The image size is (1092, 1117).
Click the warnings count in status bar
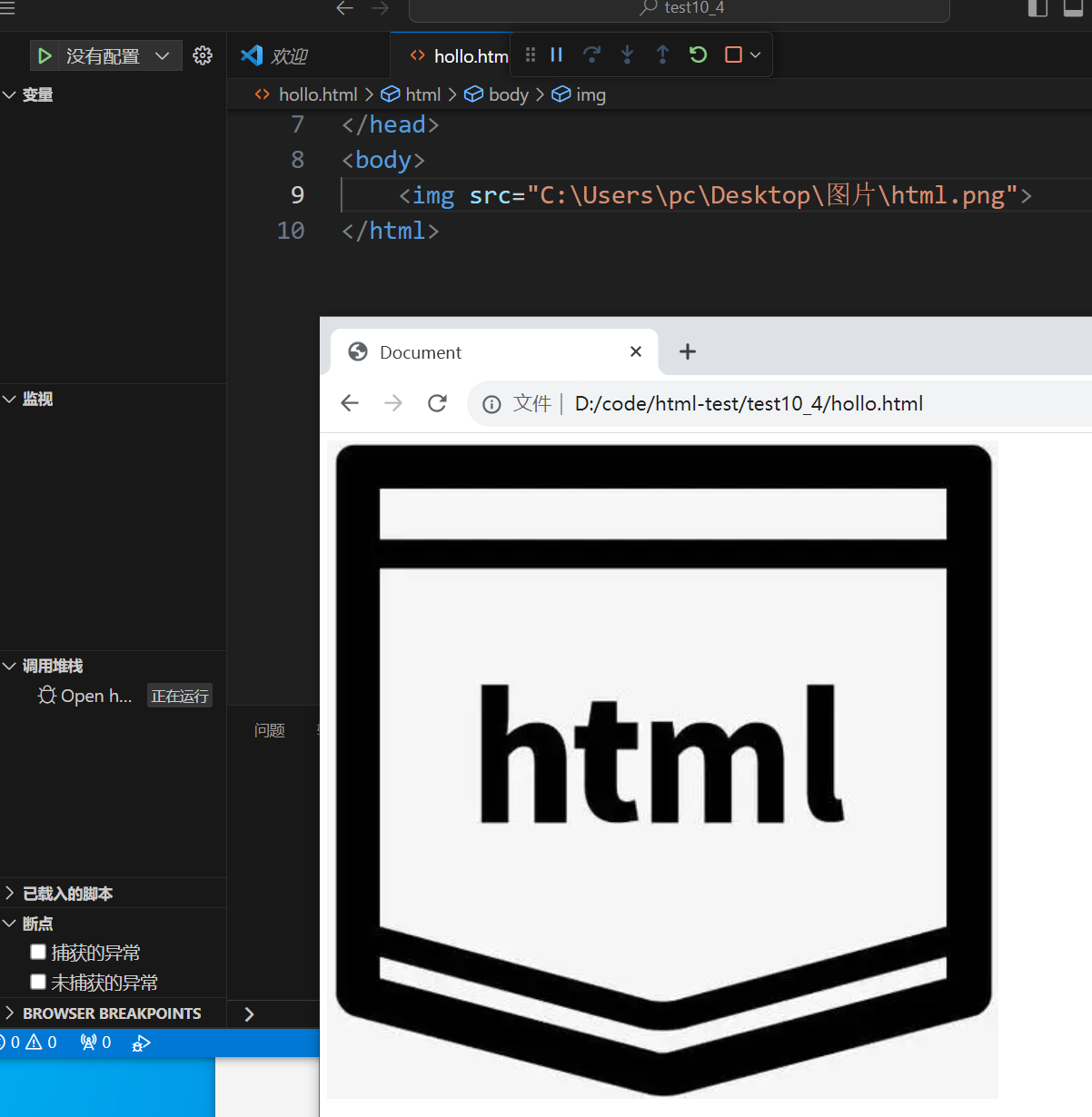[x=42, y=1043]
